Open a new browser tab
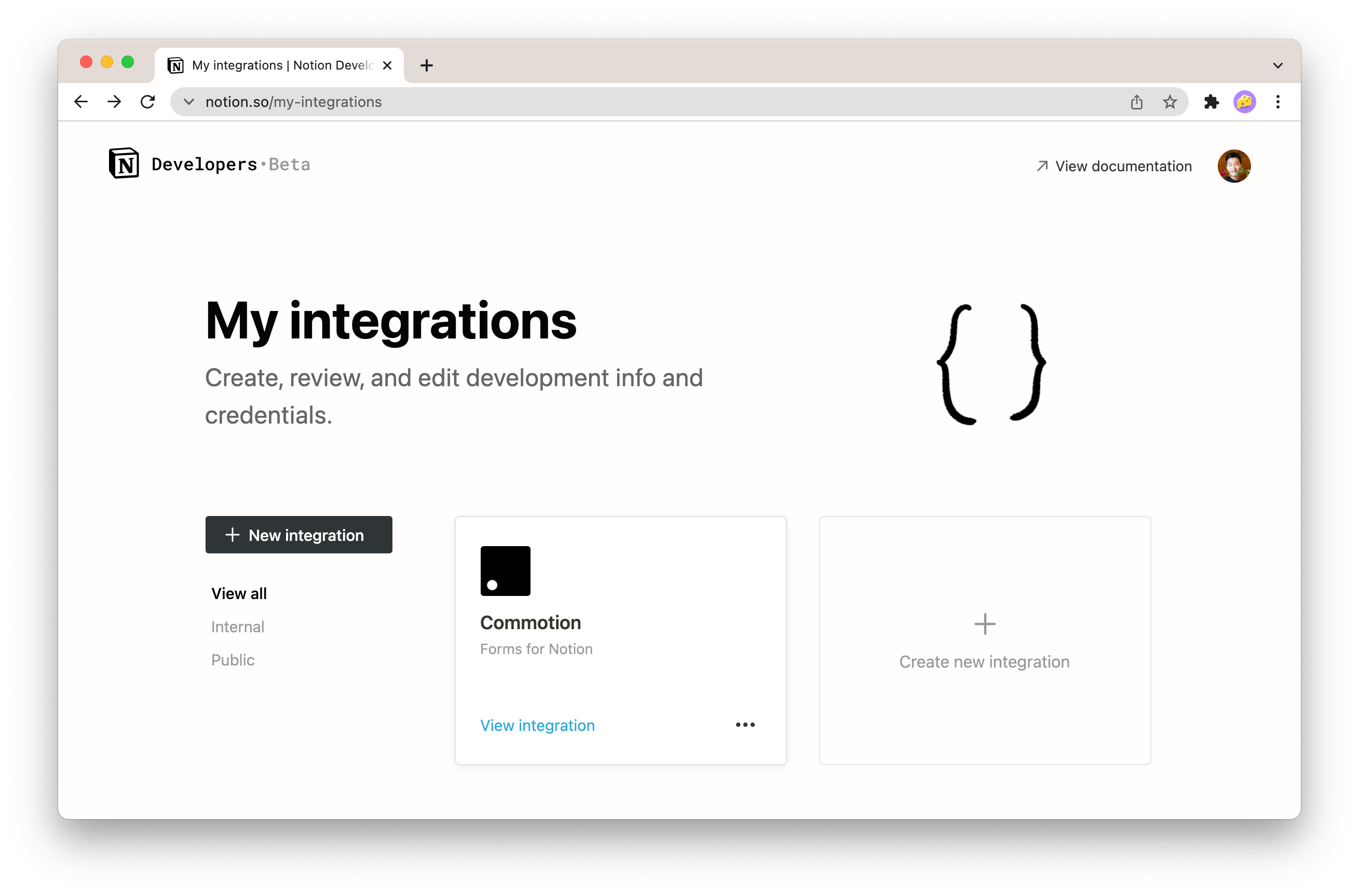This screenshot has width=1359, height=896. pos(426,66)
